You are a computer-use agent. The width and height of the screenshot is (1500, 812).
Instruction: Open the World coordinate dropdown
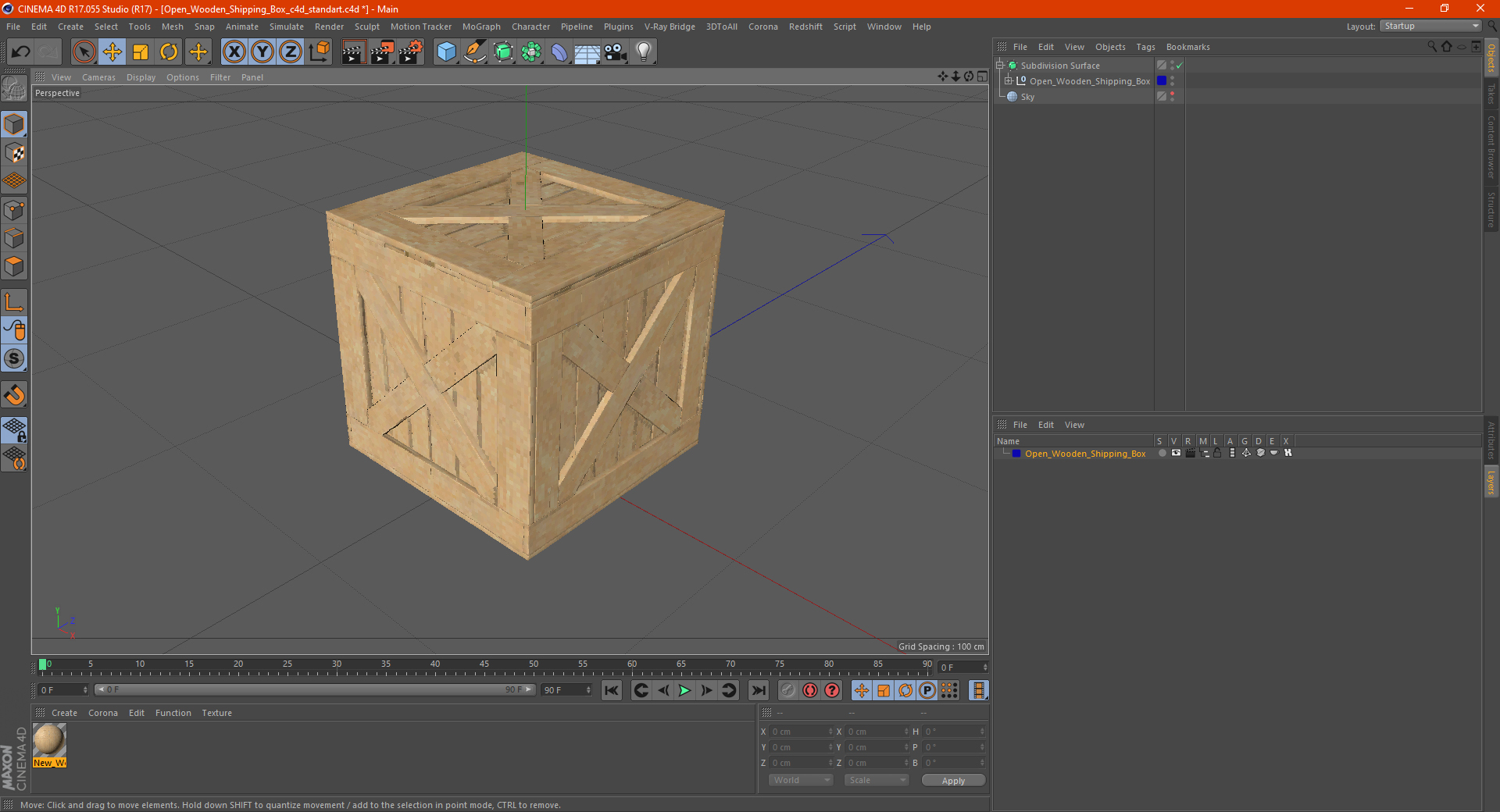[801, 780]
